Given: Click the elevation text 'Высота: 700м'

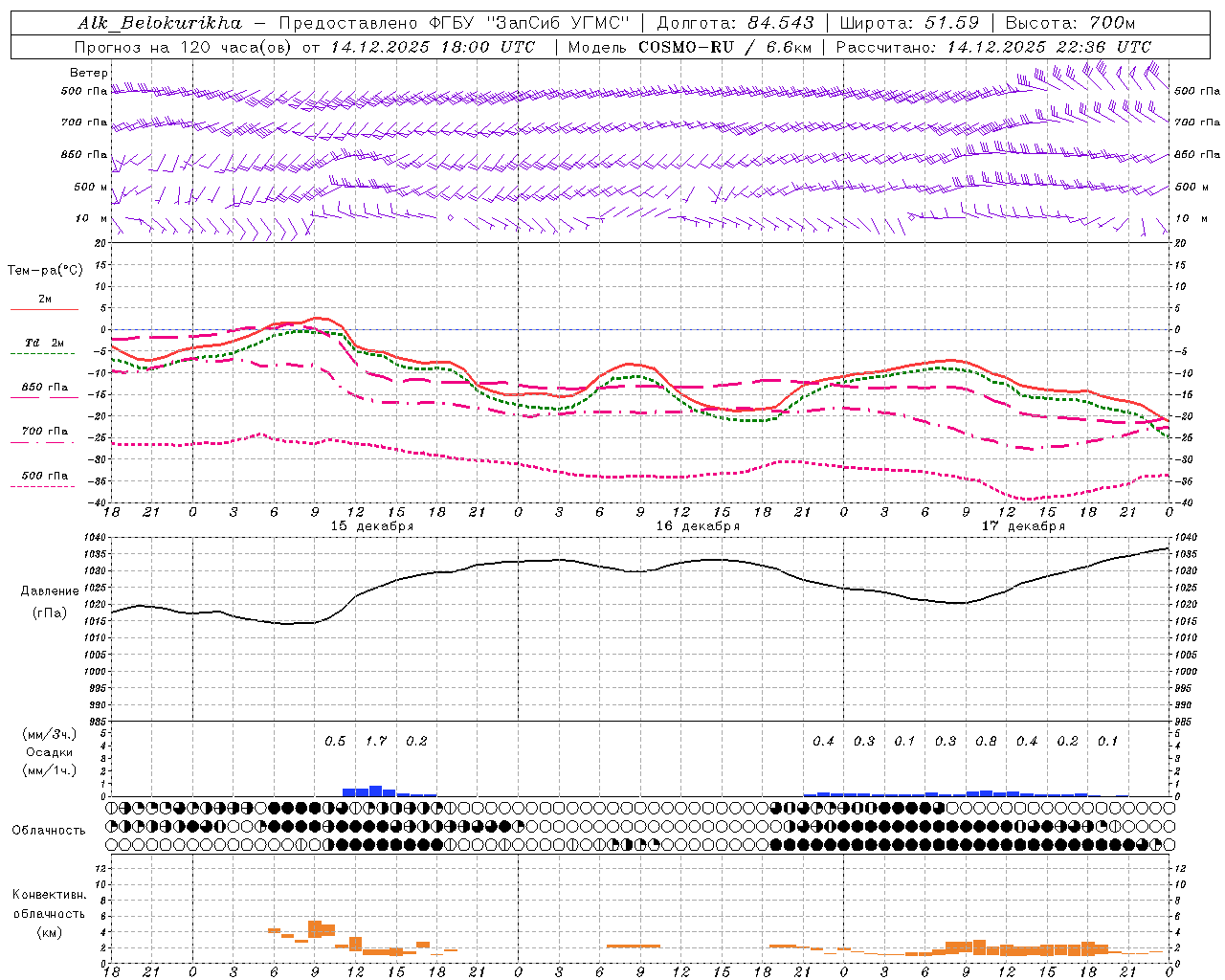Looking at the screenshot, I should click(x=1070, y=23).
